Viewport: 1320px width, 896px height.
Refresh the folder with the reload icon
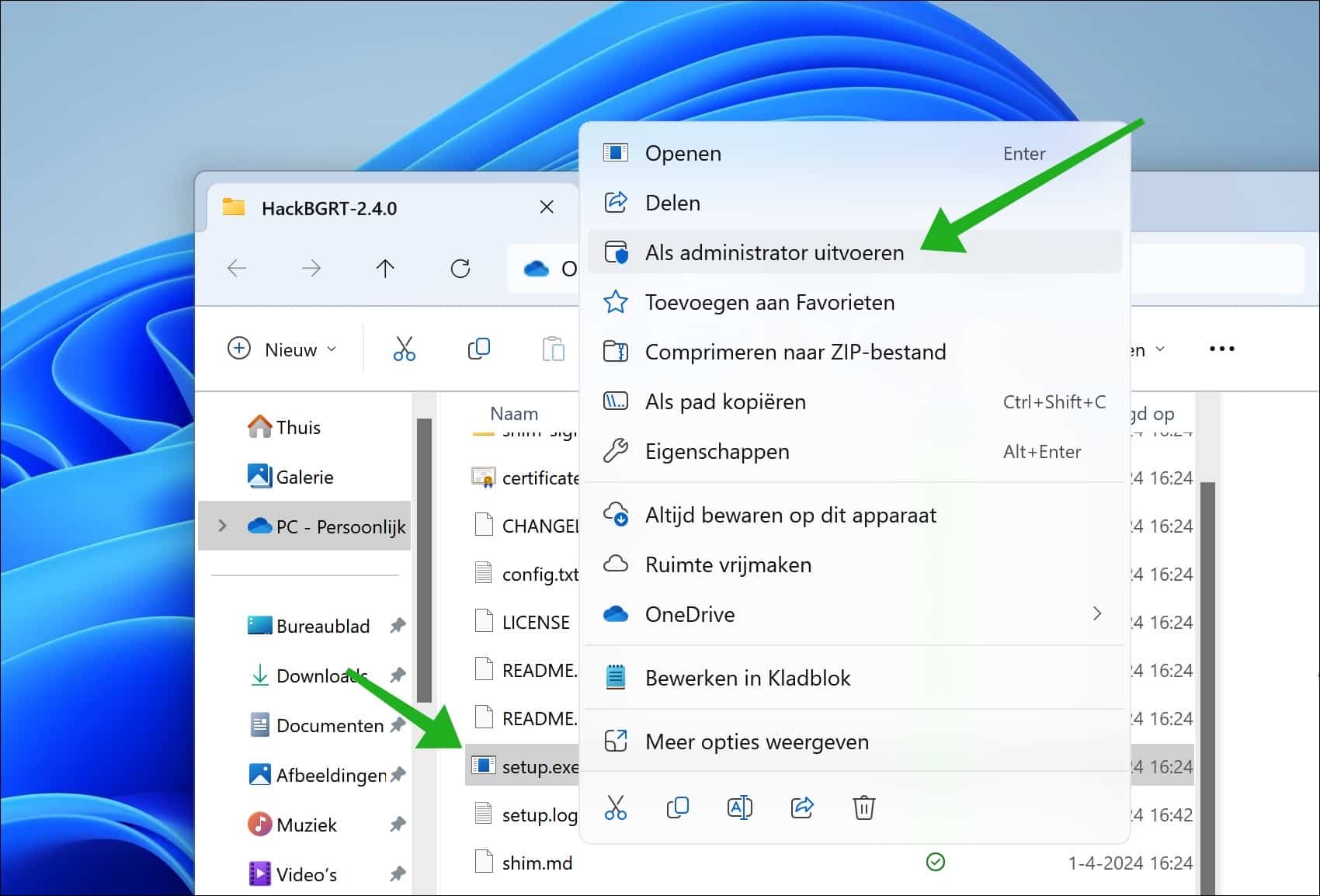tap(460, 268)
